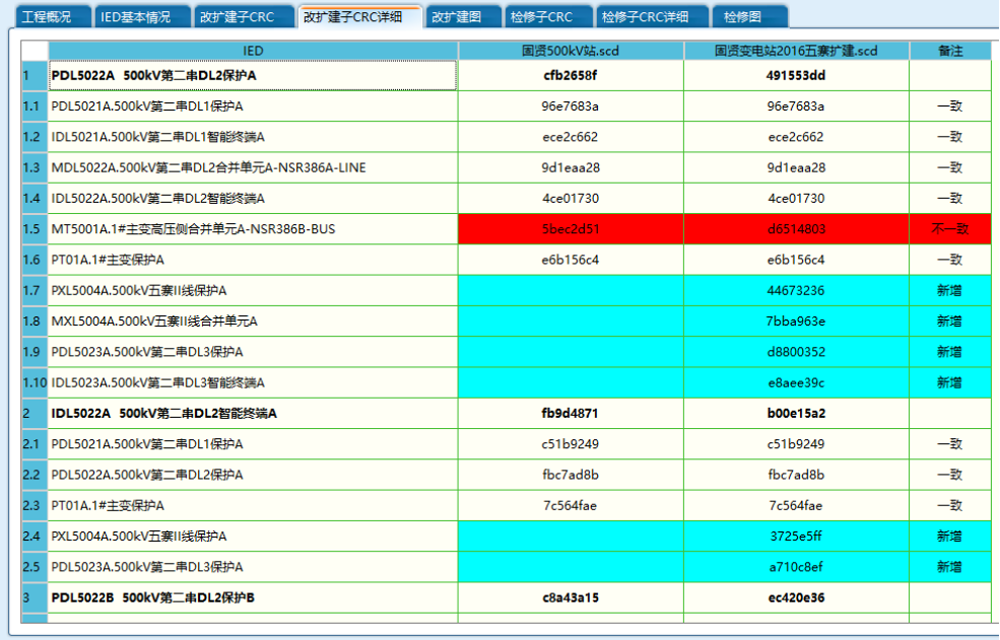This screenshot has height=640, width=1000.
Task: Click the 国资变电站2016五寨扩建.scd column header
Action: click(x=796, y=50)
